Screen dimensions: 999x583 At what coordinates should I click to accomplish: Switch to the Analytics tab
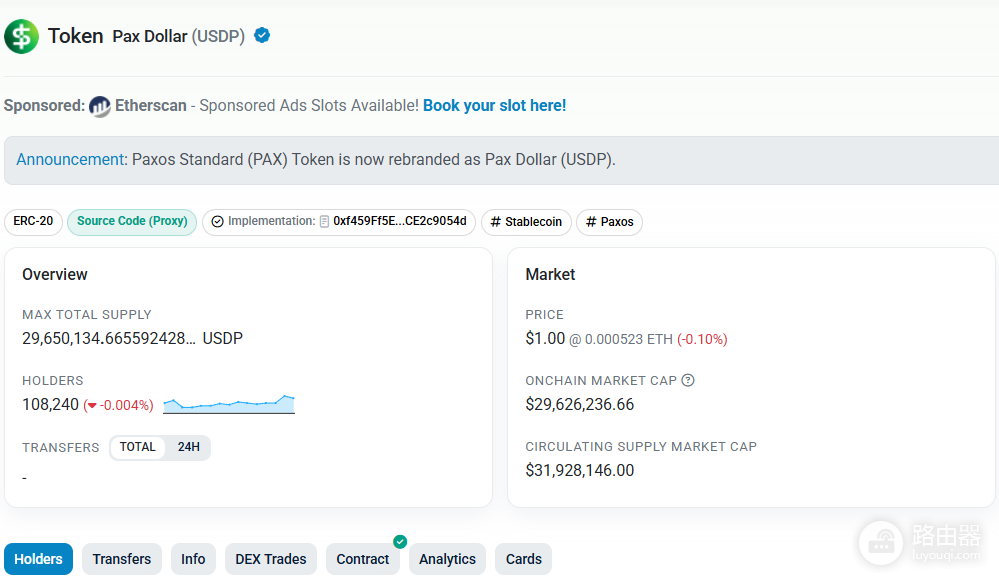click(447, 559)
